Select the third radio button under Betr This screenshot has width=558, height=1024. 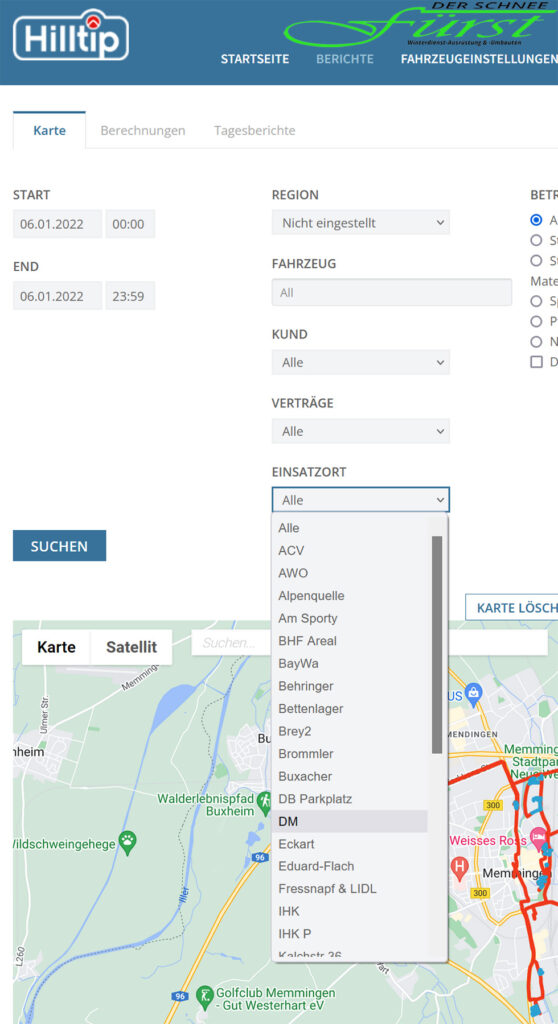[x=536, y=261]
